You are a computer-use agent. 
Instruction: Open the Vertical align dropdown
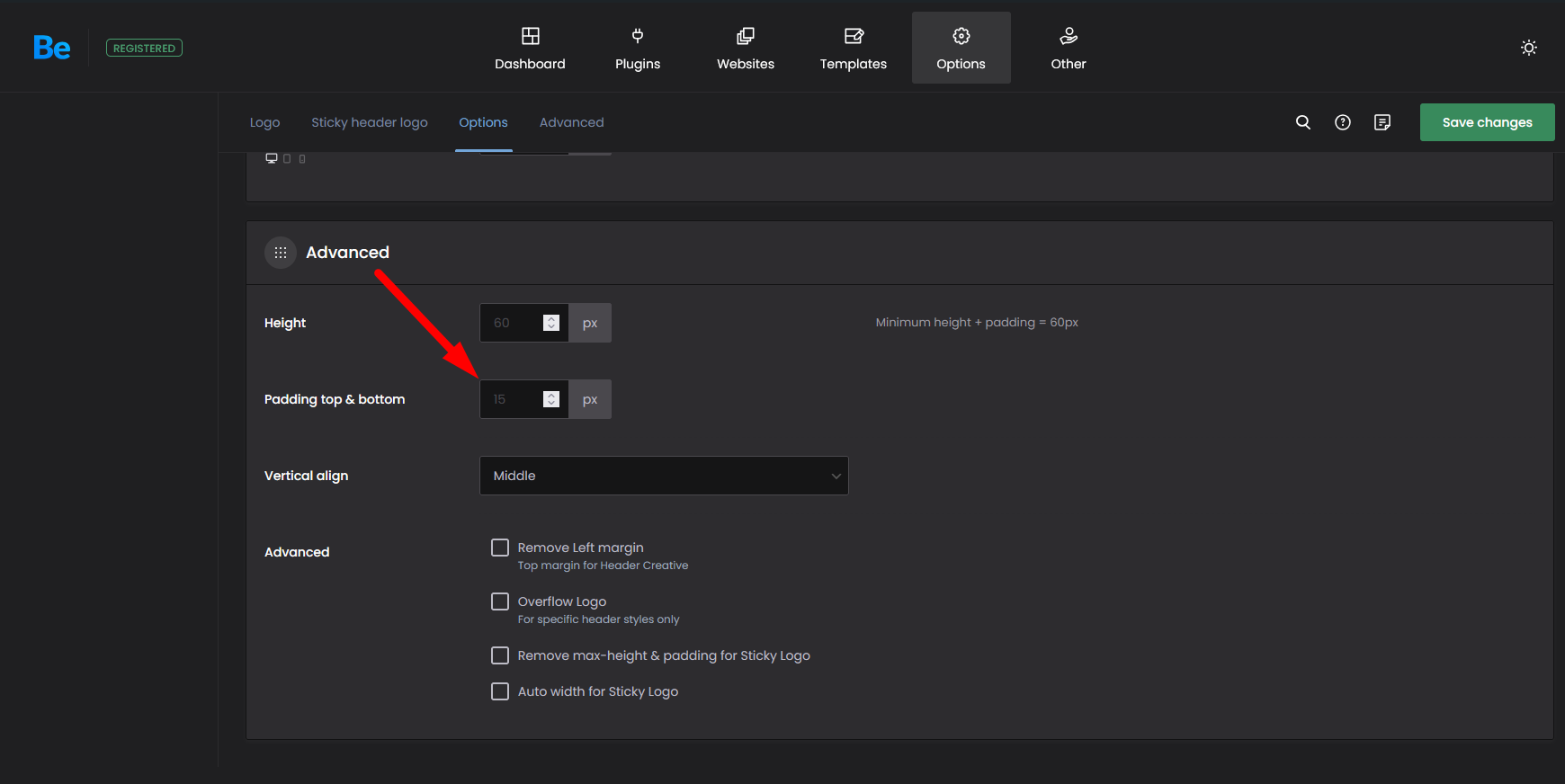pyautogui.click(x=664, y=476)
